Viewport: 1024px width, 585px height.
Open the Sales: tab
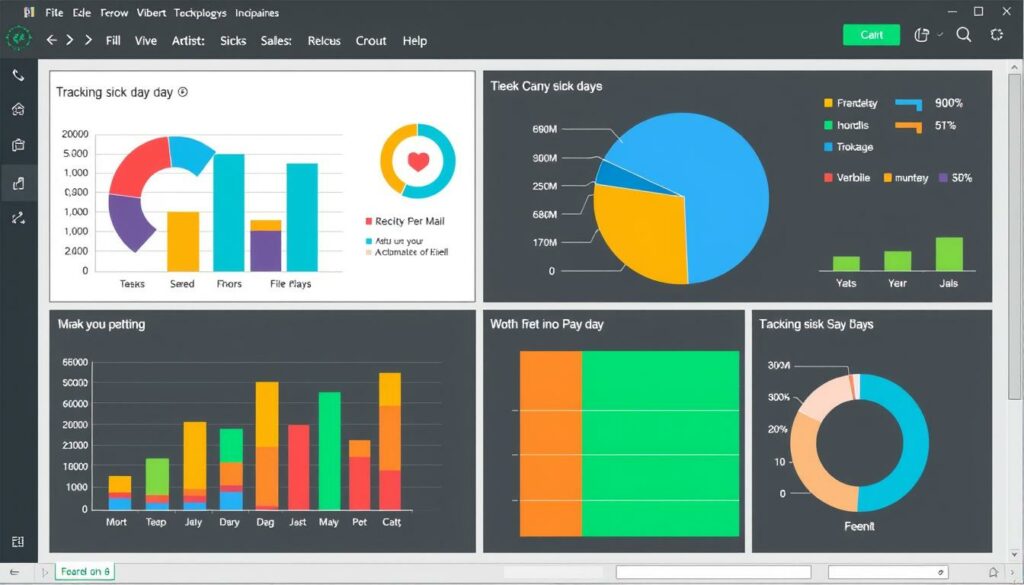[x=276, y=40]
